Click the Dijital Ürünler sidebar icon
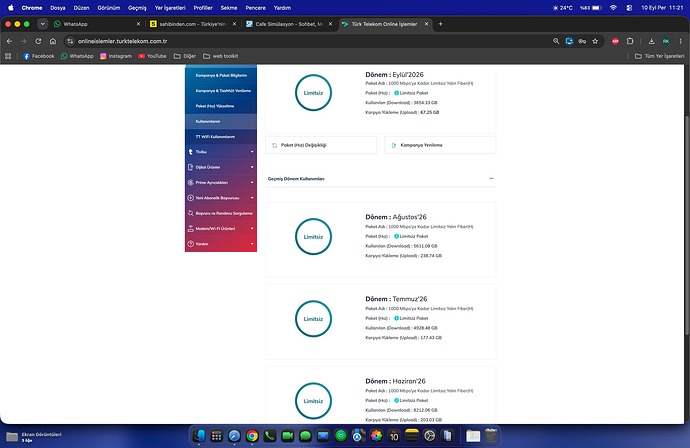The height and width of the screenshot is (448, 690). [x=191, y=167]
